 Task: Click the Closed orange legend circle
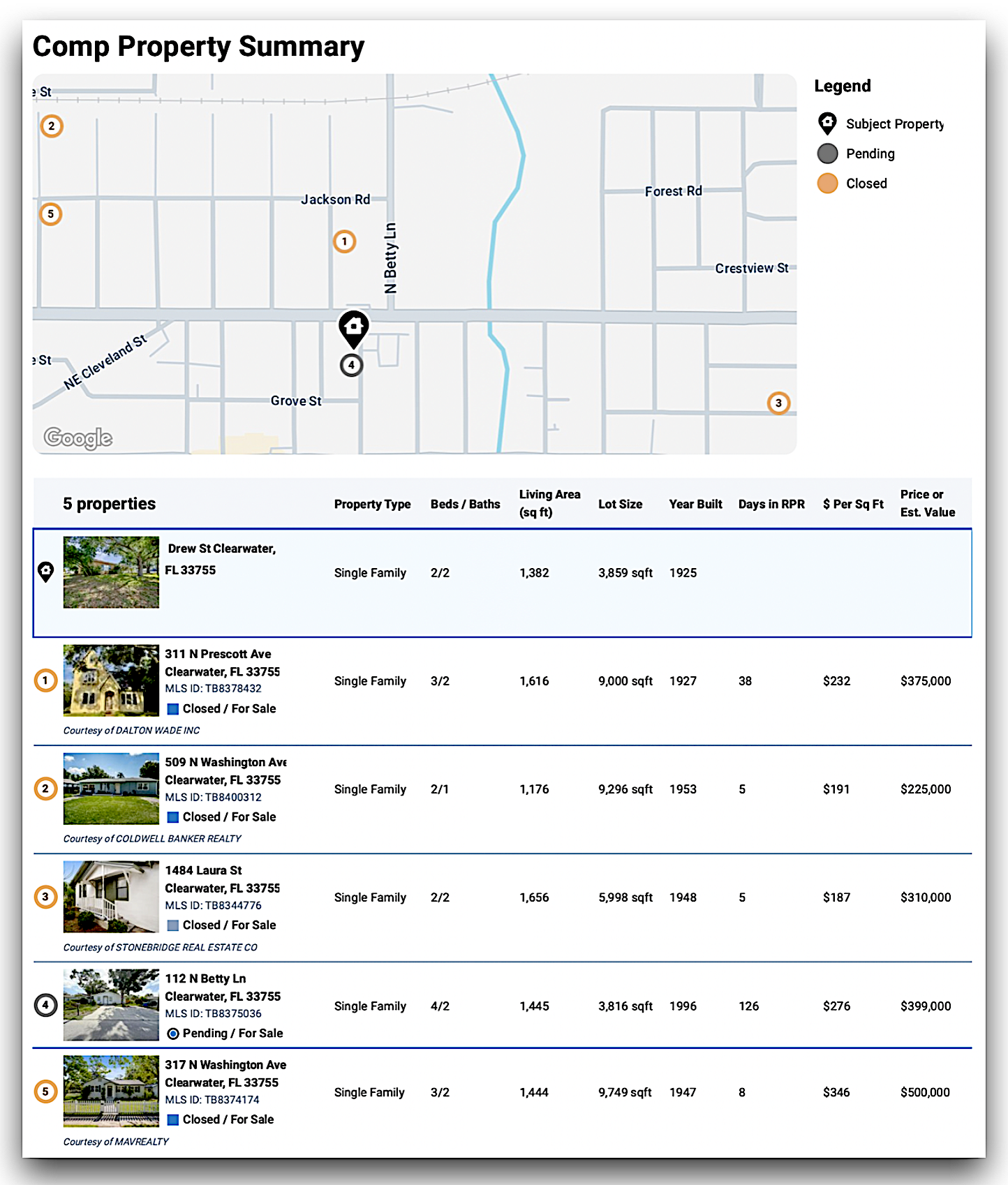tap(827, 184)
